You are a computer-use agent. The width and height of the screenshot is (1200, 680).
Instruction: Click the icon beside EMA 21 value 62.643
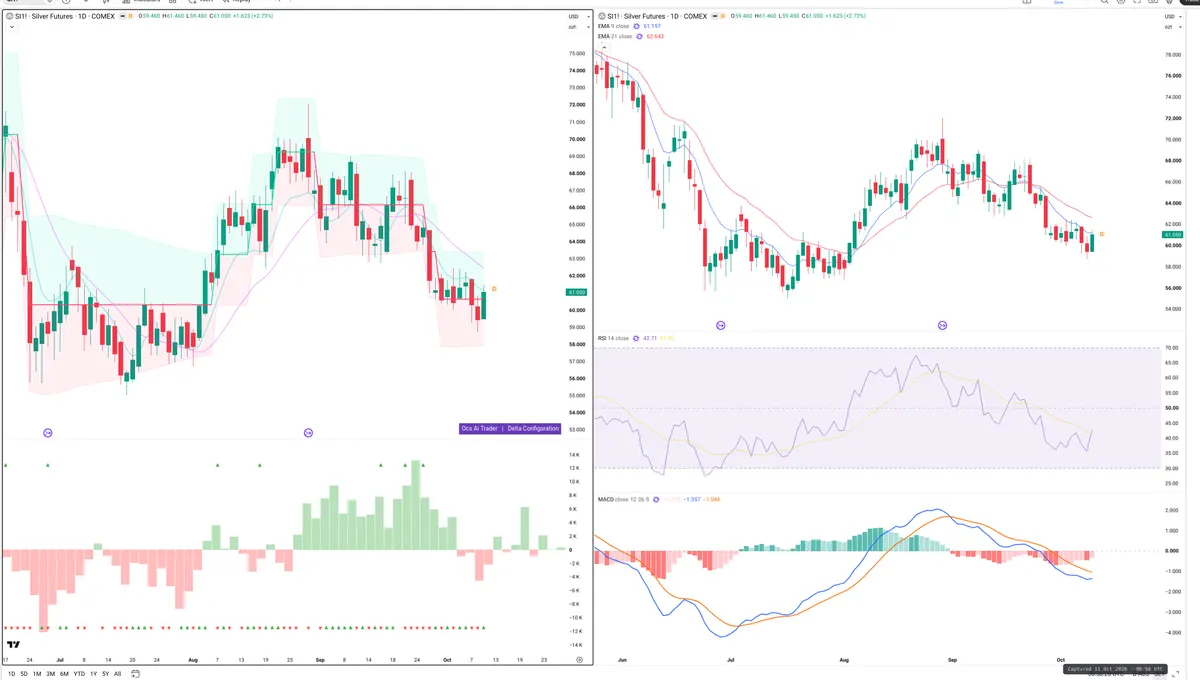click(x=640, y=36)
